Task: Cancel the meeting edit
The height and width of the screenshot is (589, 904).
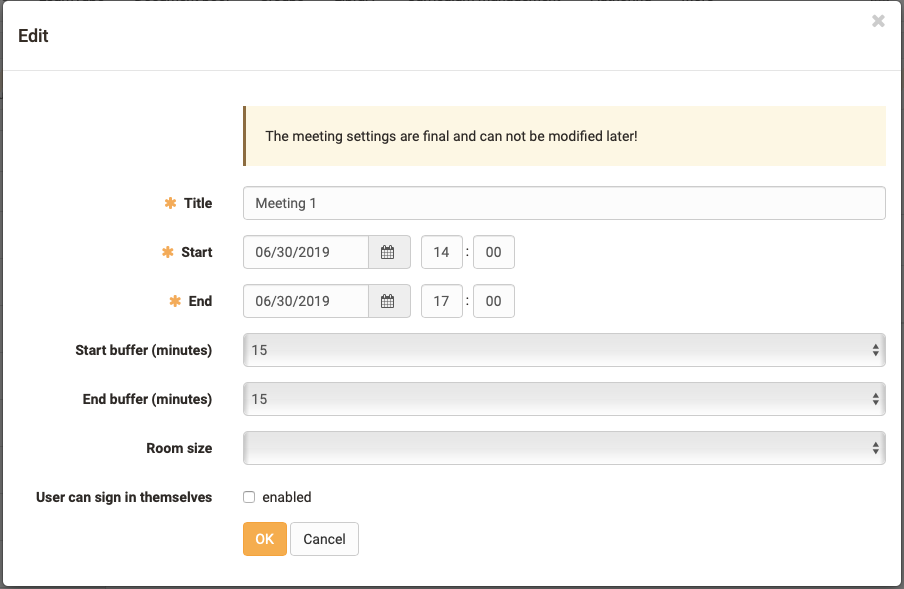Action: [x=324, y=539]
